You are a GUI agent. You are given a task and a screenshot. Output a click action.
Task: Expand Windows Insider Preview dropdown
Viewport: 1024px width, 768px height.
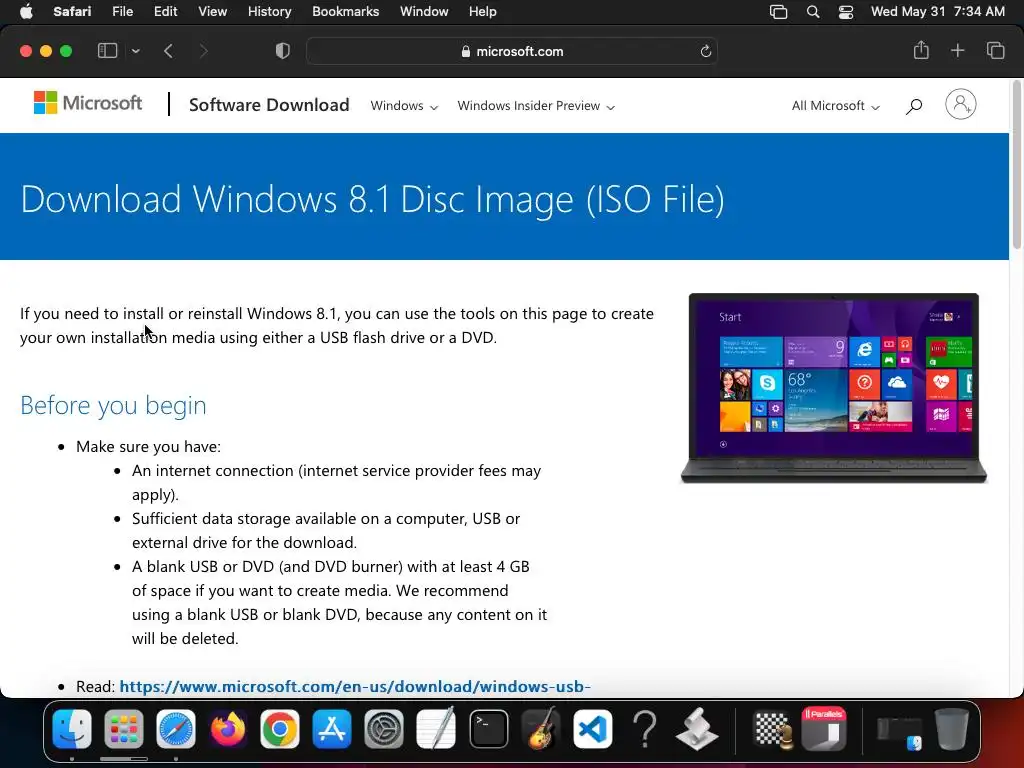pos(536,106)
